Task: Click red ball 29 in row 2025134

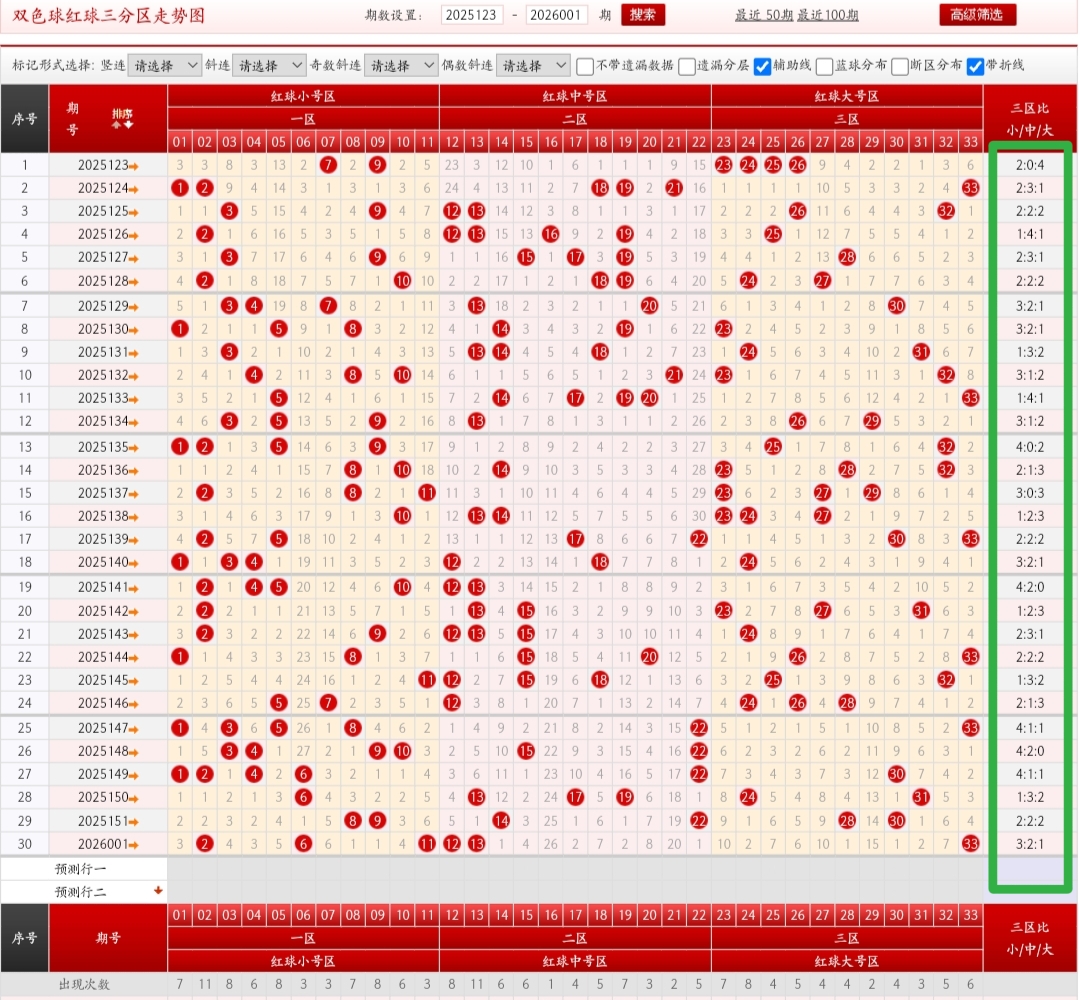Action: (x=872, y=421)
